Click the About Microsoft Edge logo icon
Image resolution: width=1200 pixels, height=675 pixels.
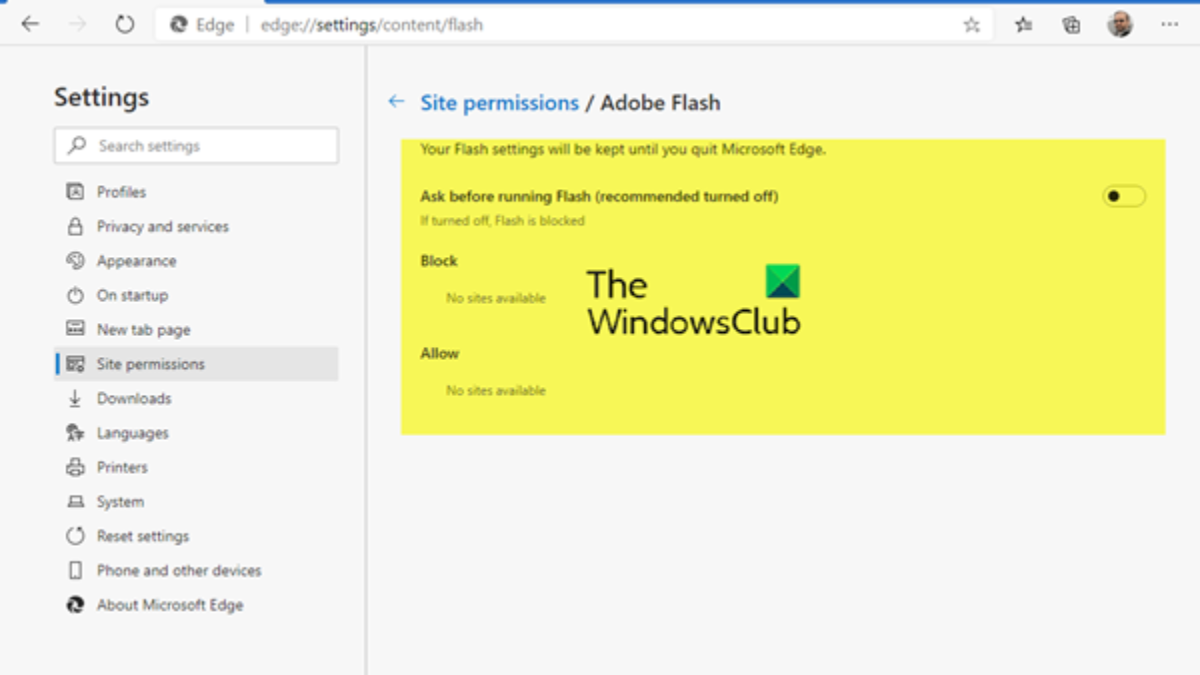coord(75,605)
